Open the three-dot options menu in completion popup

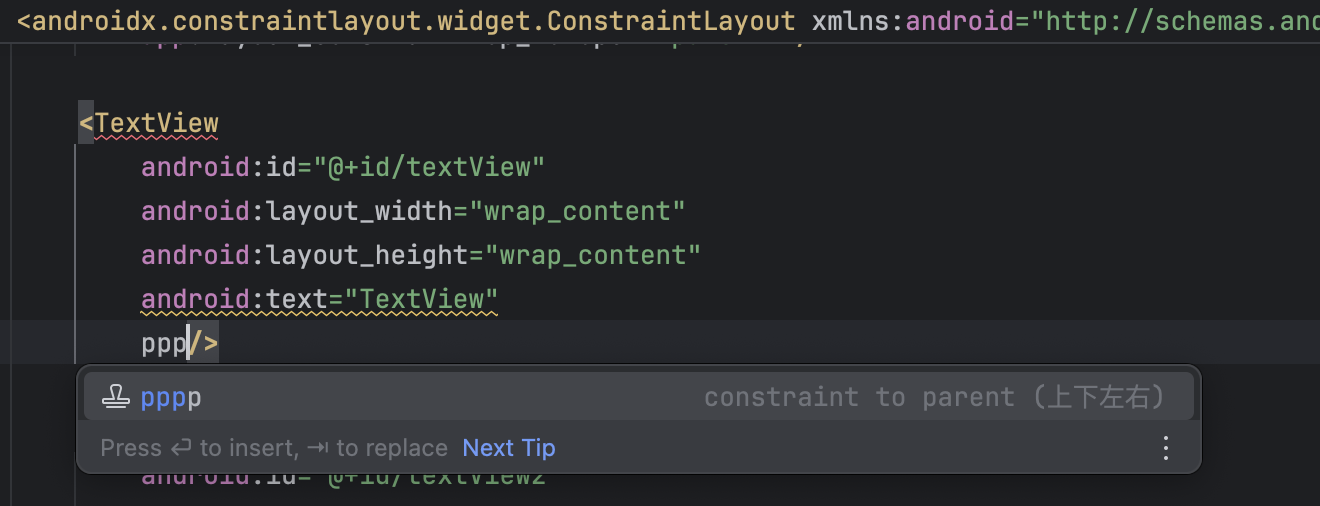point(1165,448)
